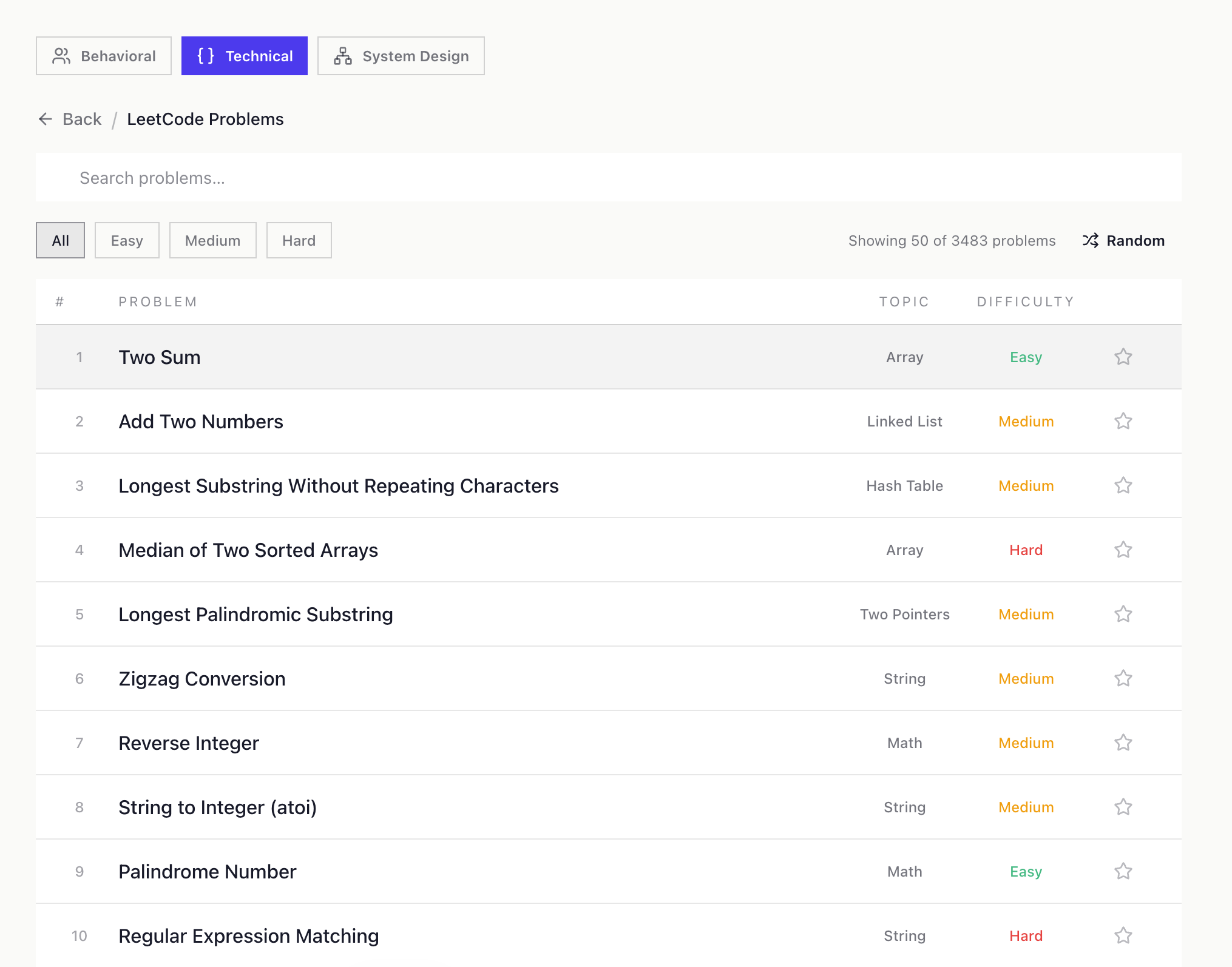Star the Median of Two Sorted Arrays row
This screenshot has width=1232, height=967.
1123,550
